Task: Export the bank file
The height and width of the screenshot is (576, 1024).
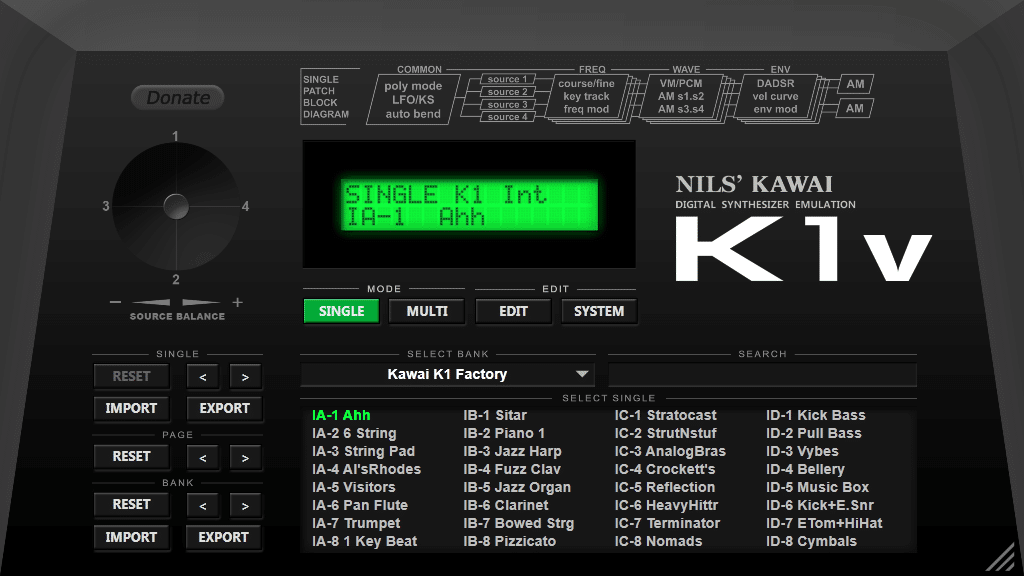Action: coord(224,537)
